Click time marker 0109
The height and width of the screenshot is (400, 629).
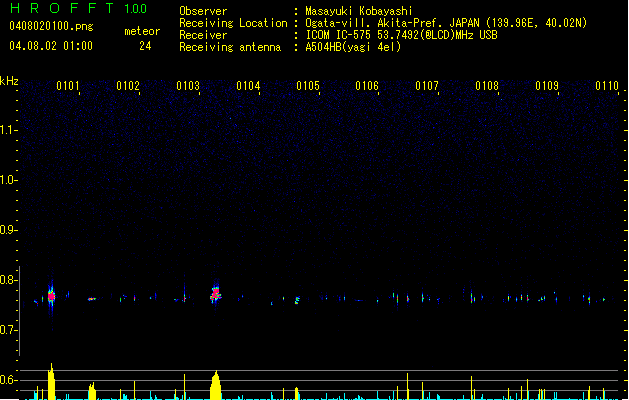point(547,86)
